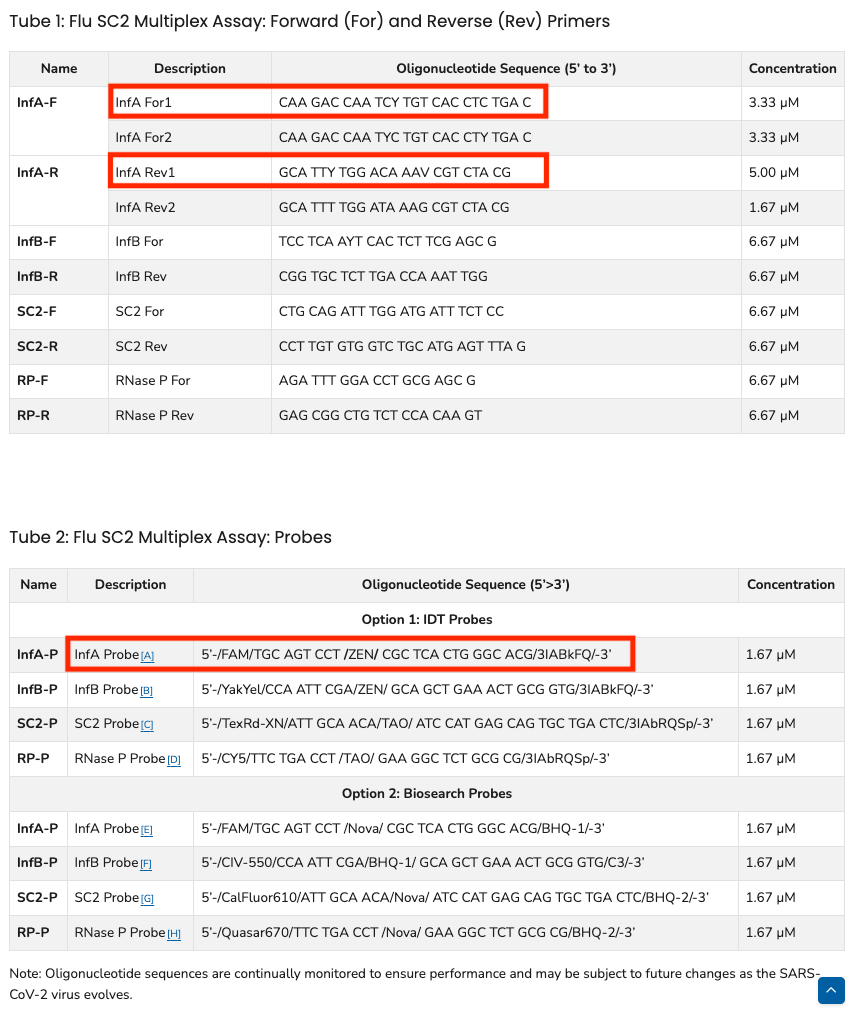Open footnote [D] on RNase P Probe
Viewport: 861px width, 1021px height.
(174, 760)
